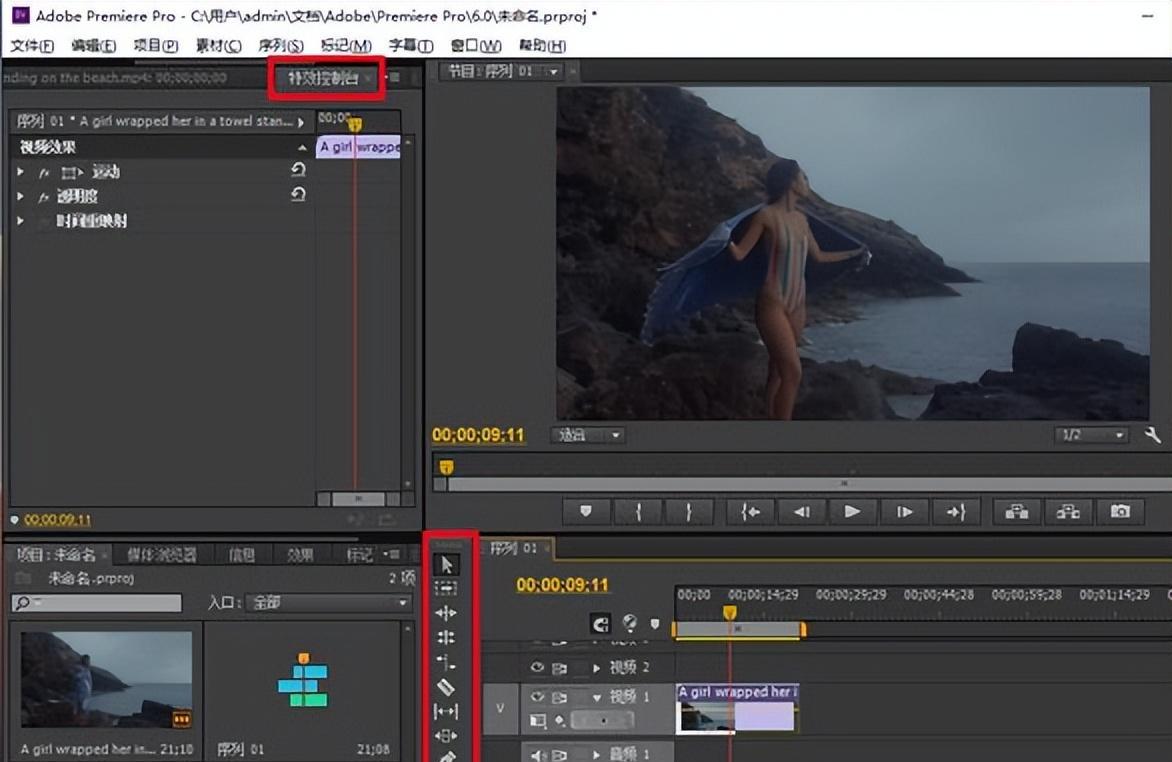Expand the 音频 1 track
The image size is (1172, 762).
pyautogui.click(x=596, y=755)
